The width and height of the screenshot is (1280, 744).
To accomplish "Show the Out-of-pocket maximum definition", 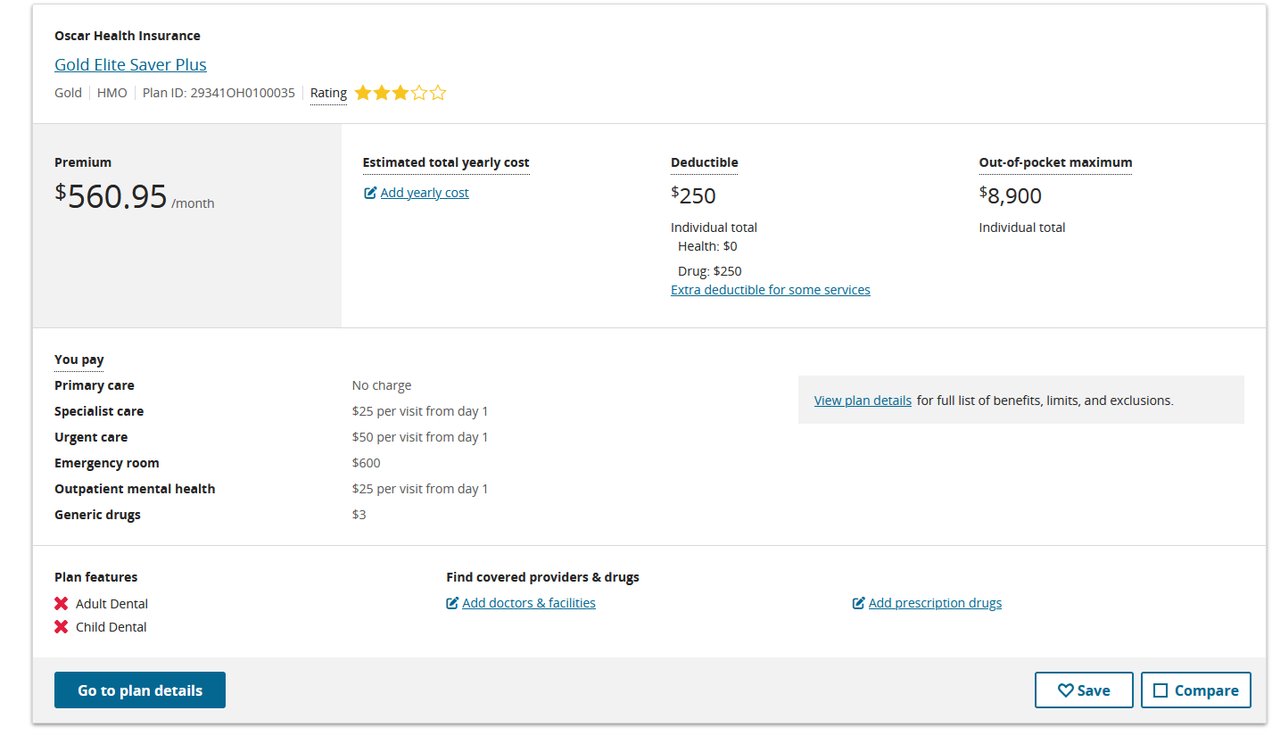I will coord(1055,162).
